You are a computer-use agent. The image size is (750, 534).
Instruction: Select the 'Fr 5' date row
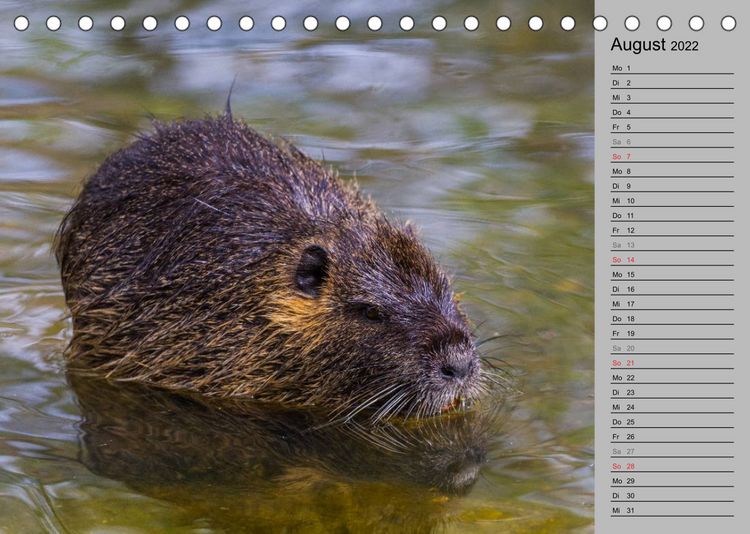tap(672, 127)
